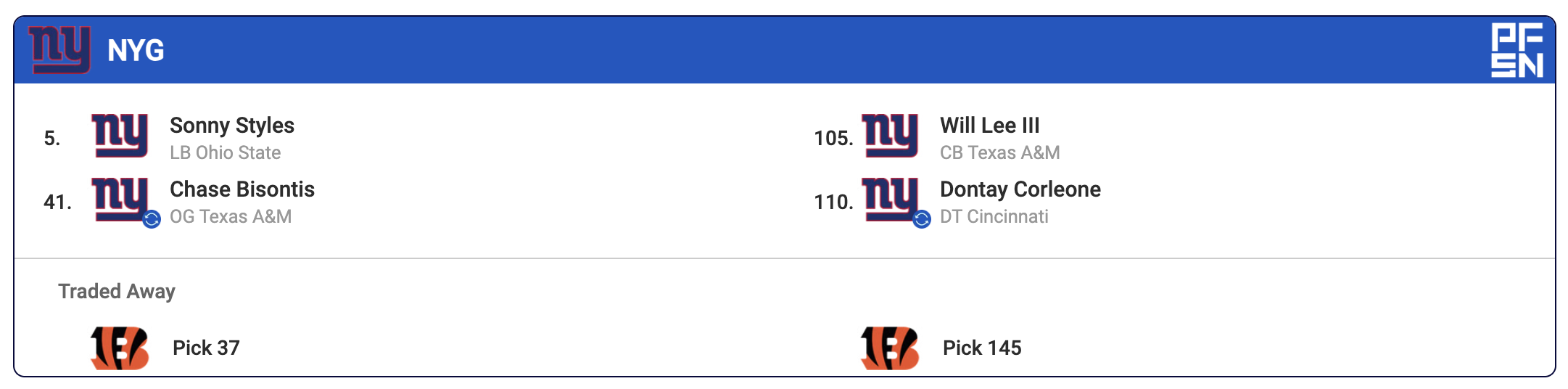This screenshot has width=1568, height=389.
Task: Click the Pick 37 traded label
Action: point(206,348)
